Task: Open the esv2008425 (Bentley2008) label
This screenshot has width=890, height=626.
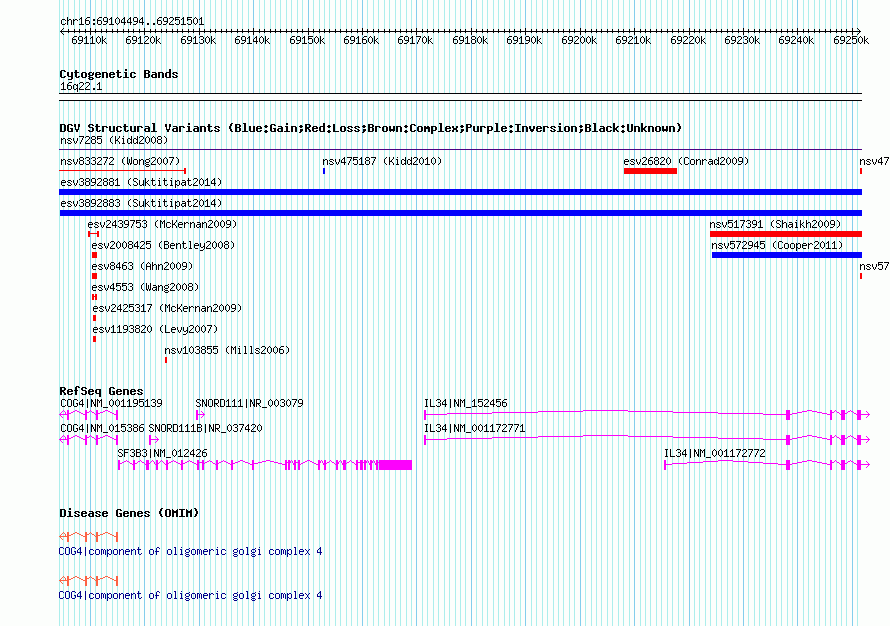Action: click(163, 245)
